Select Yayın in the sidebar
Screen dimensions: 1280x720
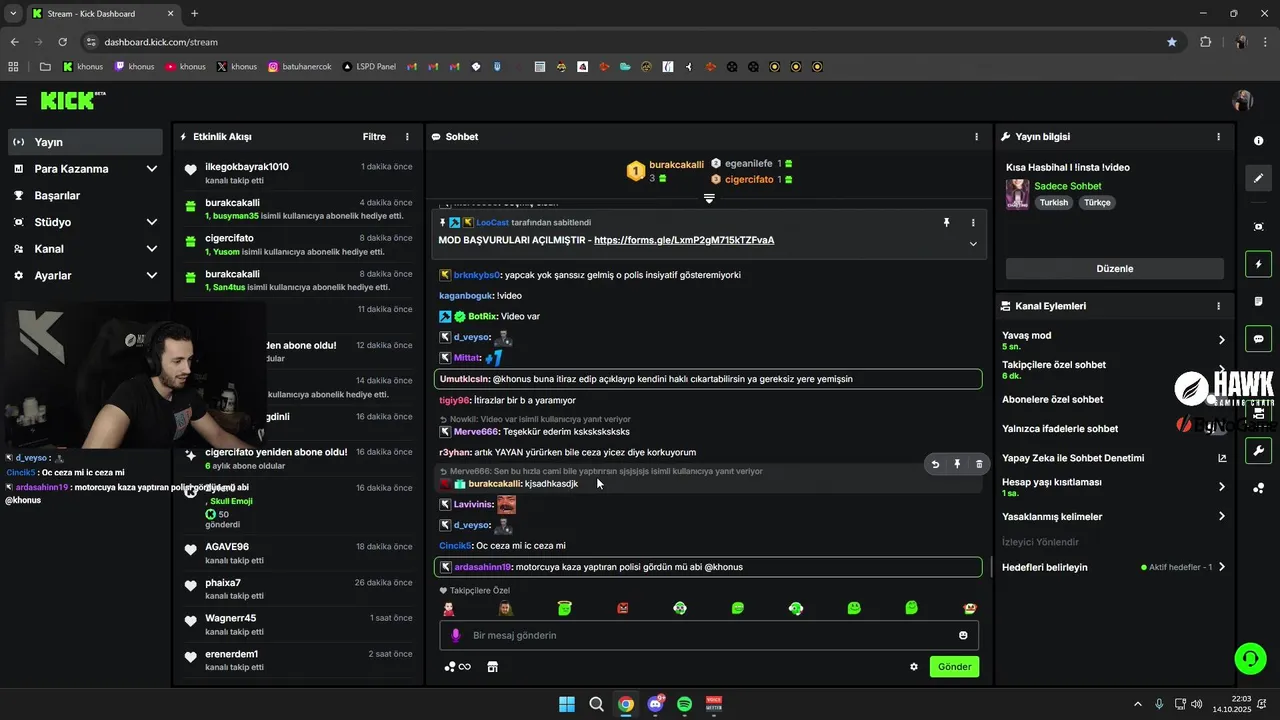(85, 142)
